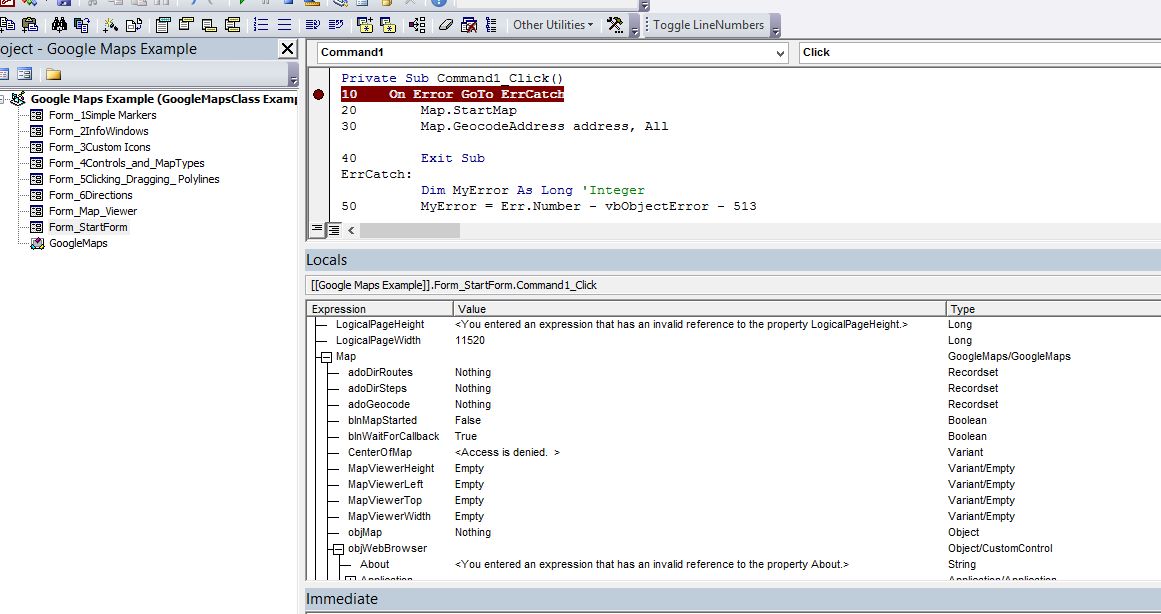Select the blnMapStarted row in Locals
The image size is (1161, 614).
coord(382,421)
